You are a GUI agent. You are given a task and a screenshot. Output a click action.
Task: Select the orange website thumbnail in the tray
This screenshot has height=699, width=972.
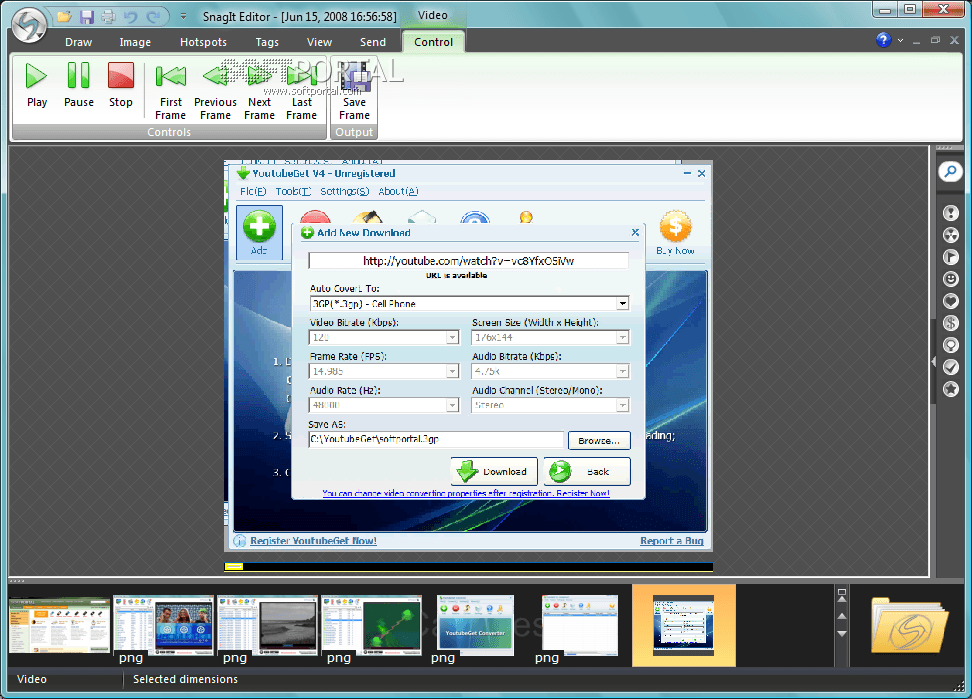(60, 625)
